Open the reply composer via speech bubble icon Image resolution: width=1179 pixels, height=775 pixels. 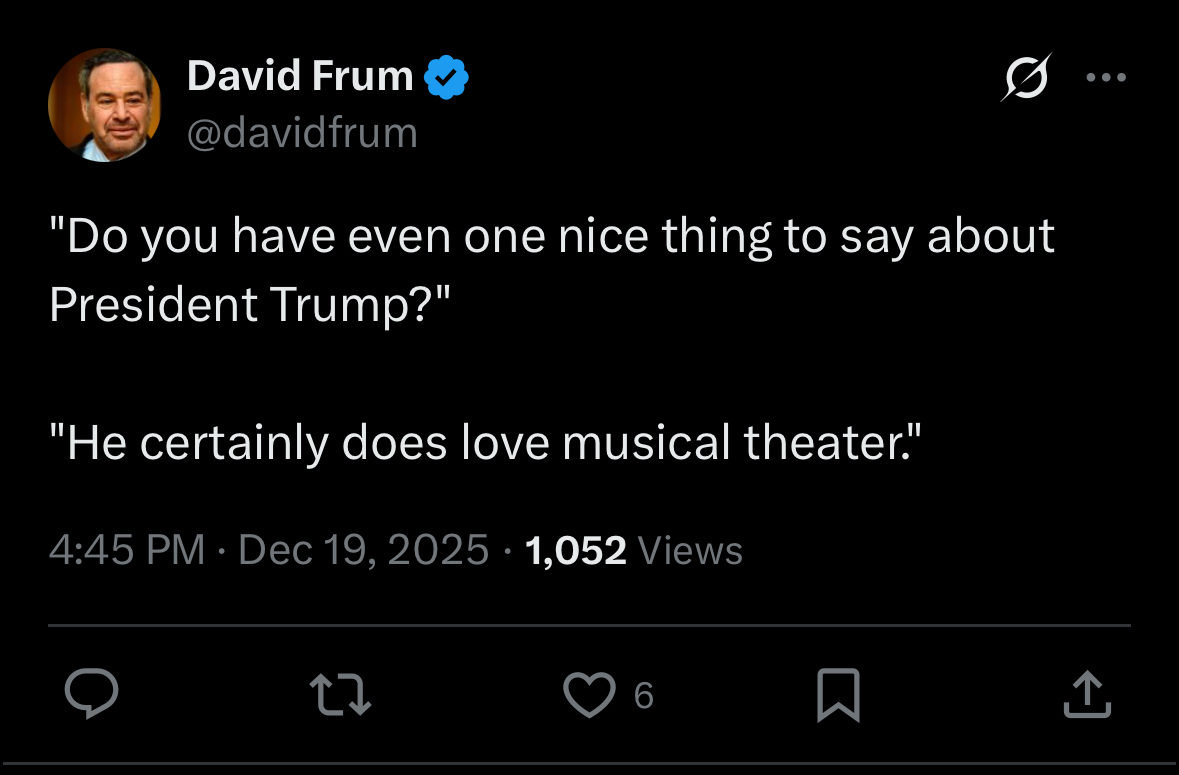coord(92,695)
